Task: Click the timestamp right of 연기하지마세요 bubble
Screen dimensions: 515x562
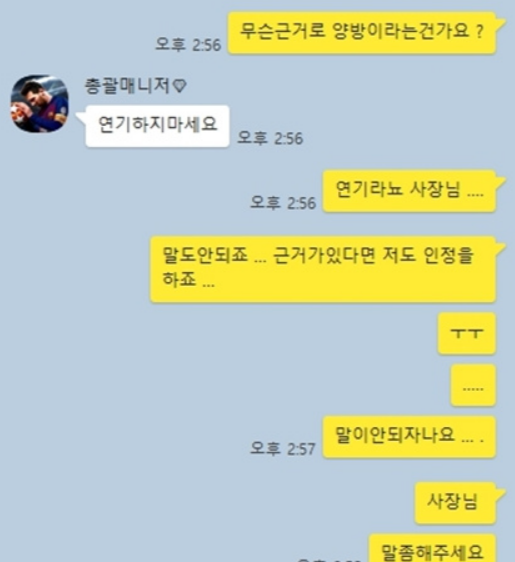Action: (x=270, y=138)
